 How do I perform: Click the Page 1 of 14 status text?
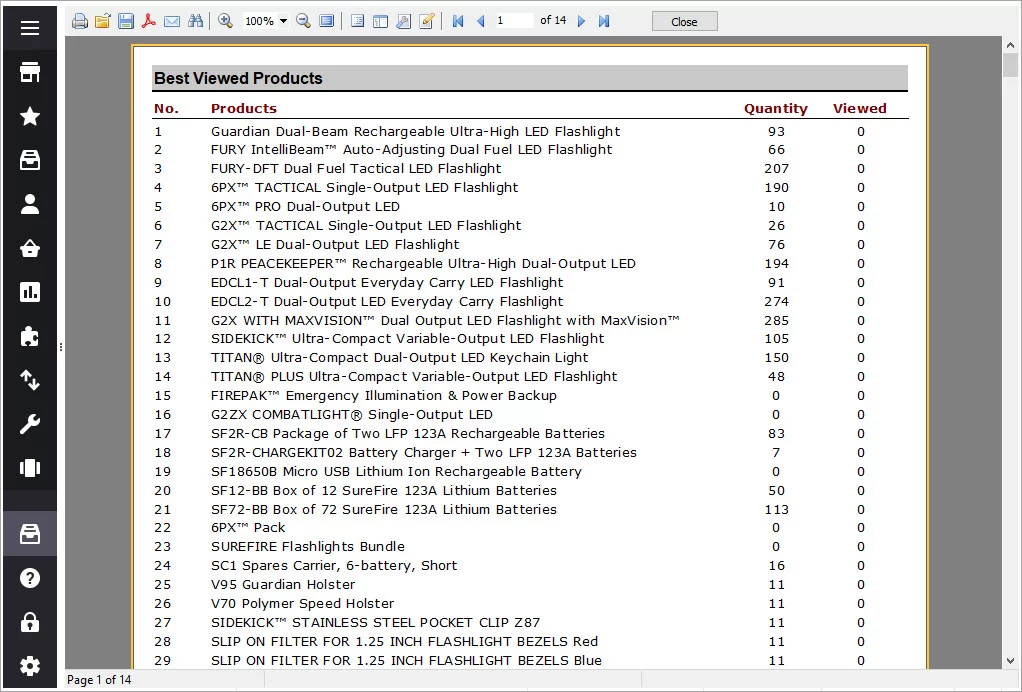(x=99, y=680)
